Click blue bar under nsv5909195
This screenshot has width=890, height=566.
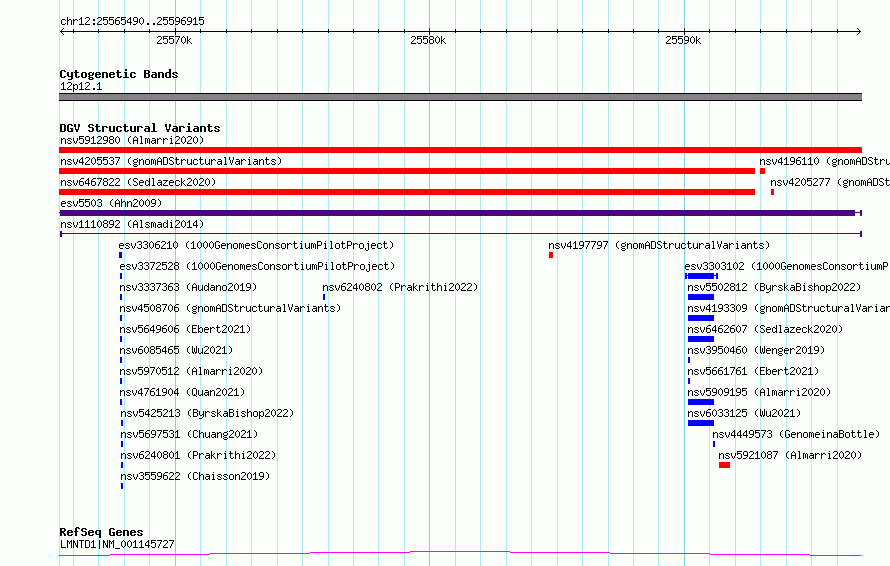(x=701, y=402)
